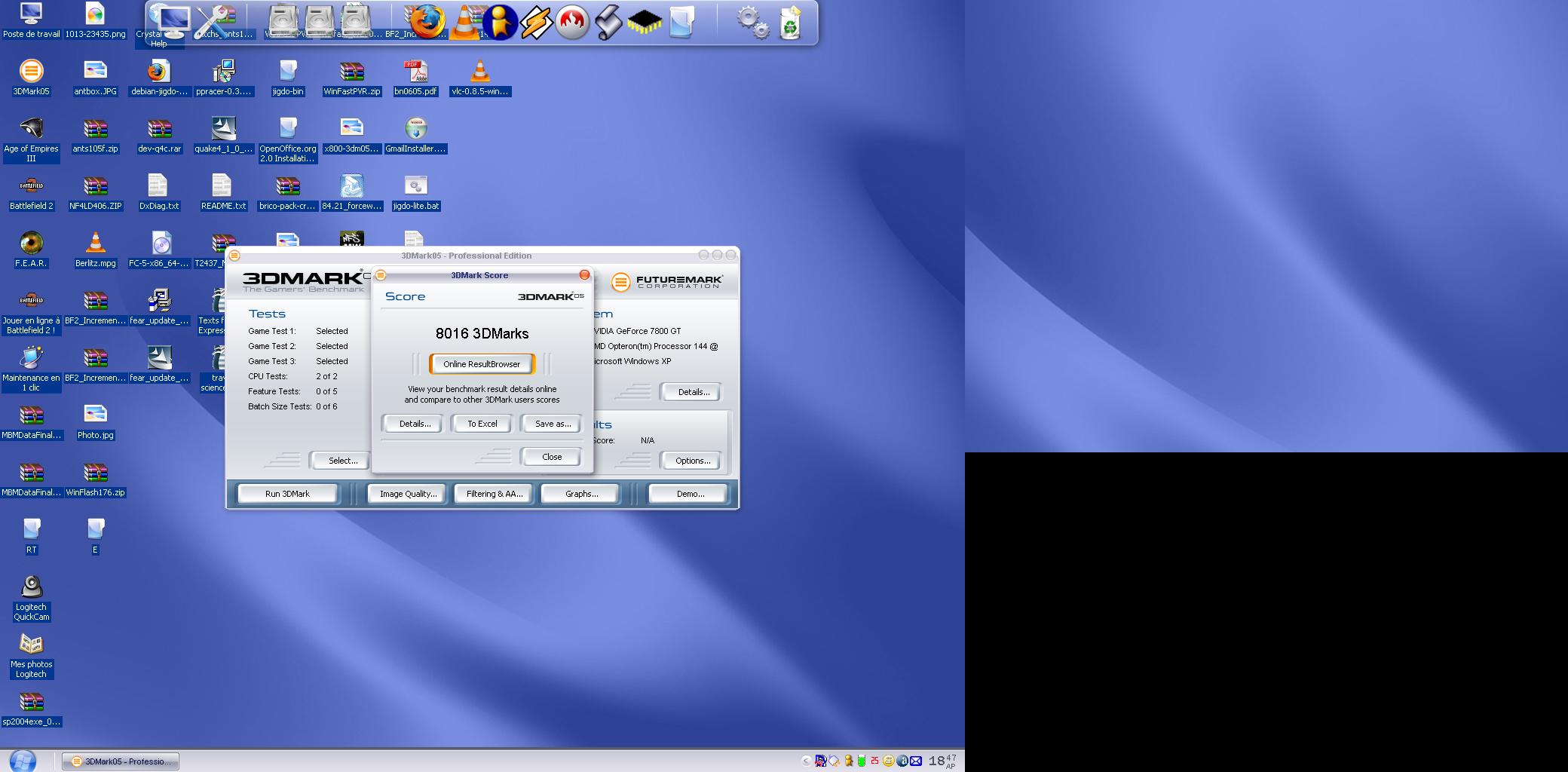Open Nero flame icon in the dock
Image resolution: width=1568 pixels, height=772 pixels.
pyautogui.click(x=572, y=22)
